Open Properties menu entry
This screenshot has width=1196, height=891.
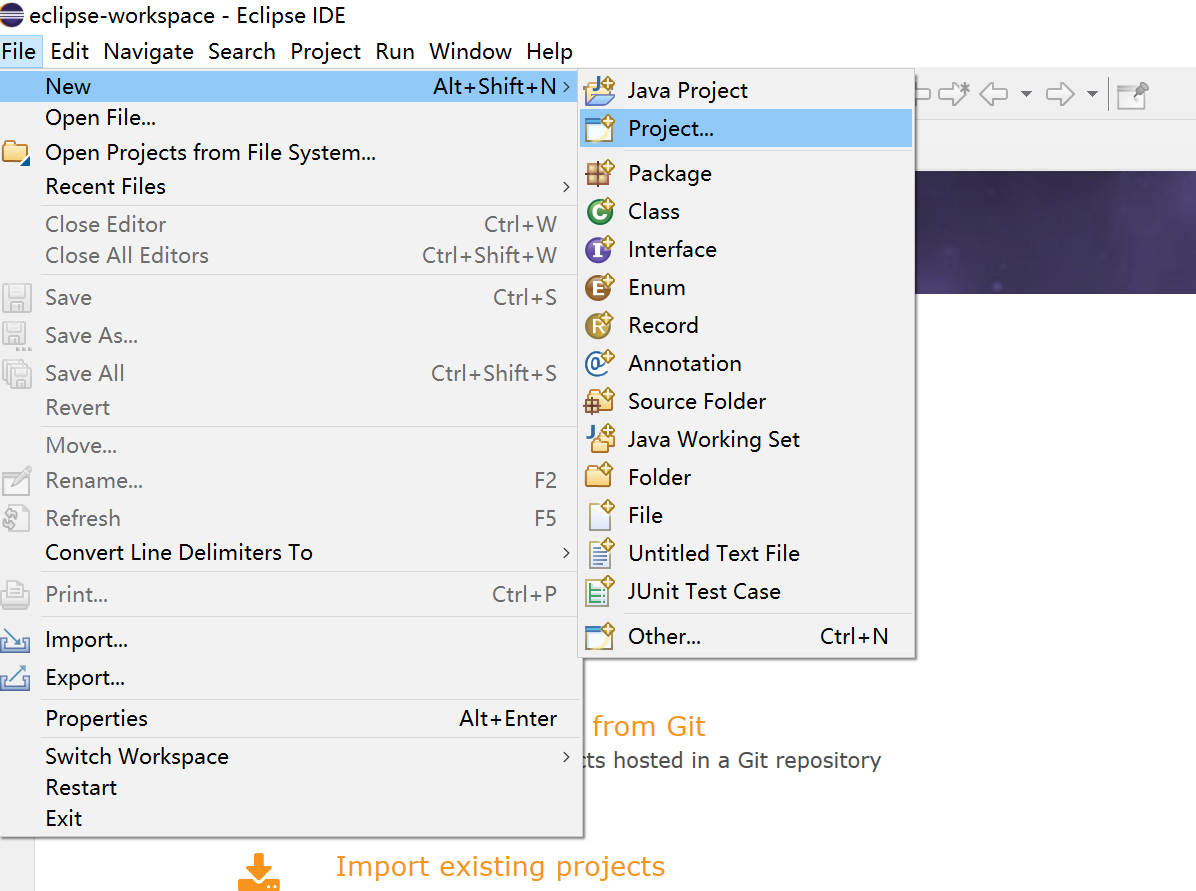coord(290,719)
